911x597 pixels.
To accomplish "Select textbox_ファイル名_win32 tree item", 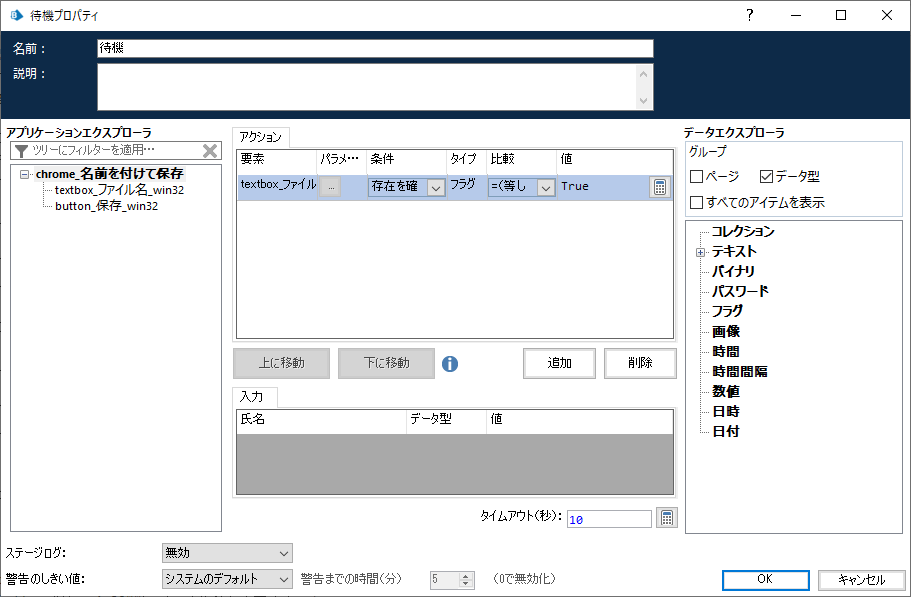I will point(119,190).
